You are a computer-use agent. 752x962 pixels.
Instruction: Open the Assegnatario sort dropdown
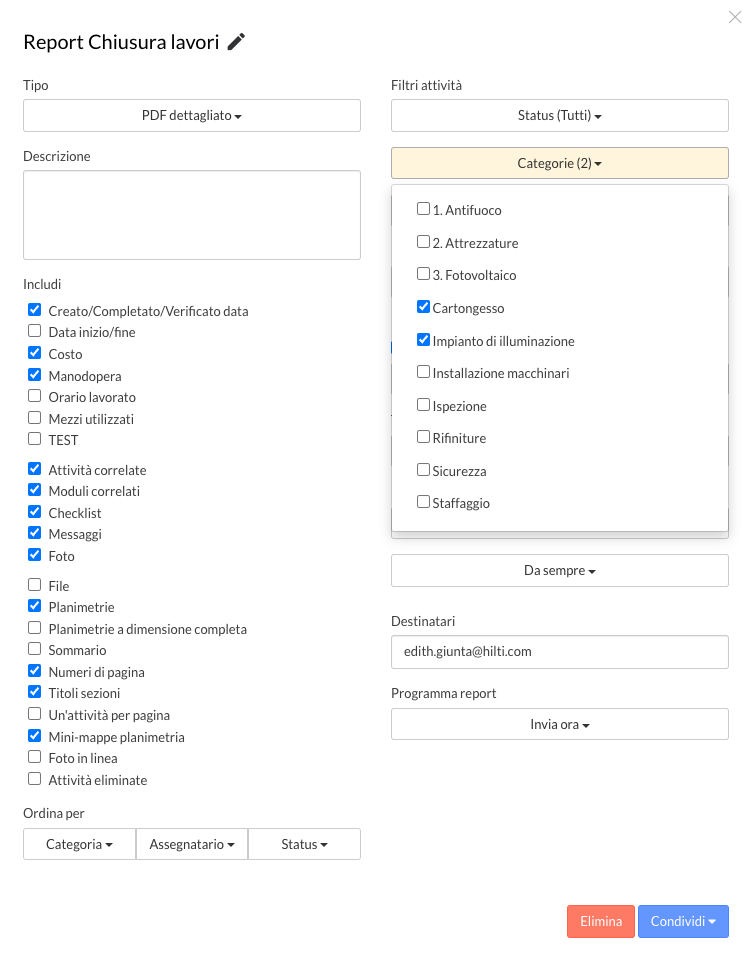point(192,844)
